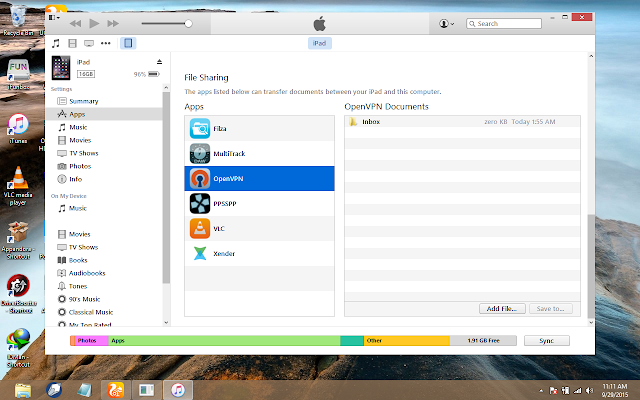Click the Search input field
The width and height of the screenshot is (640, 400).
coord(504,24)
